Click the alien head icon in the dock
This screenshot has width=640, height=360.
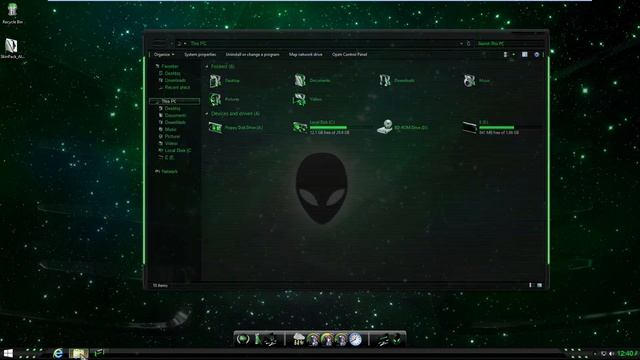click(x=397, y=339)
